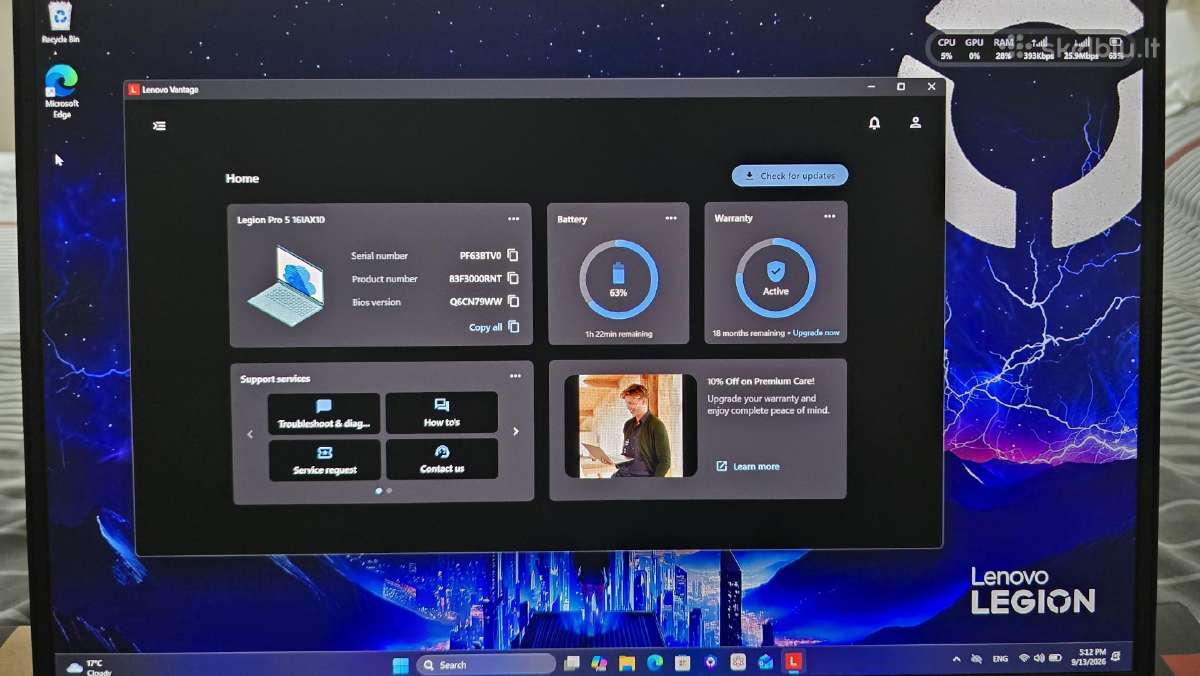Open Microsoft Edge from the taskbar
1200x676 pixels.
655,662
